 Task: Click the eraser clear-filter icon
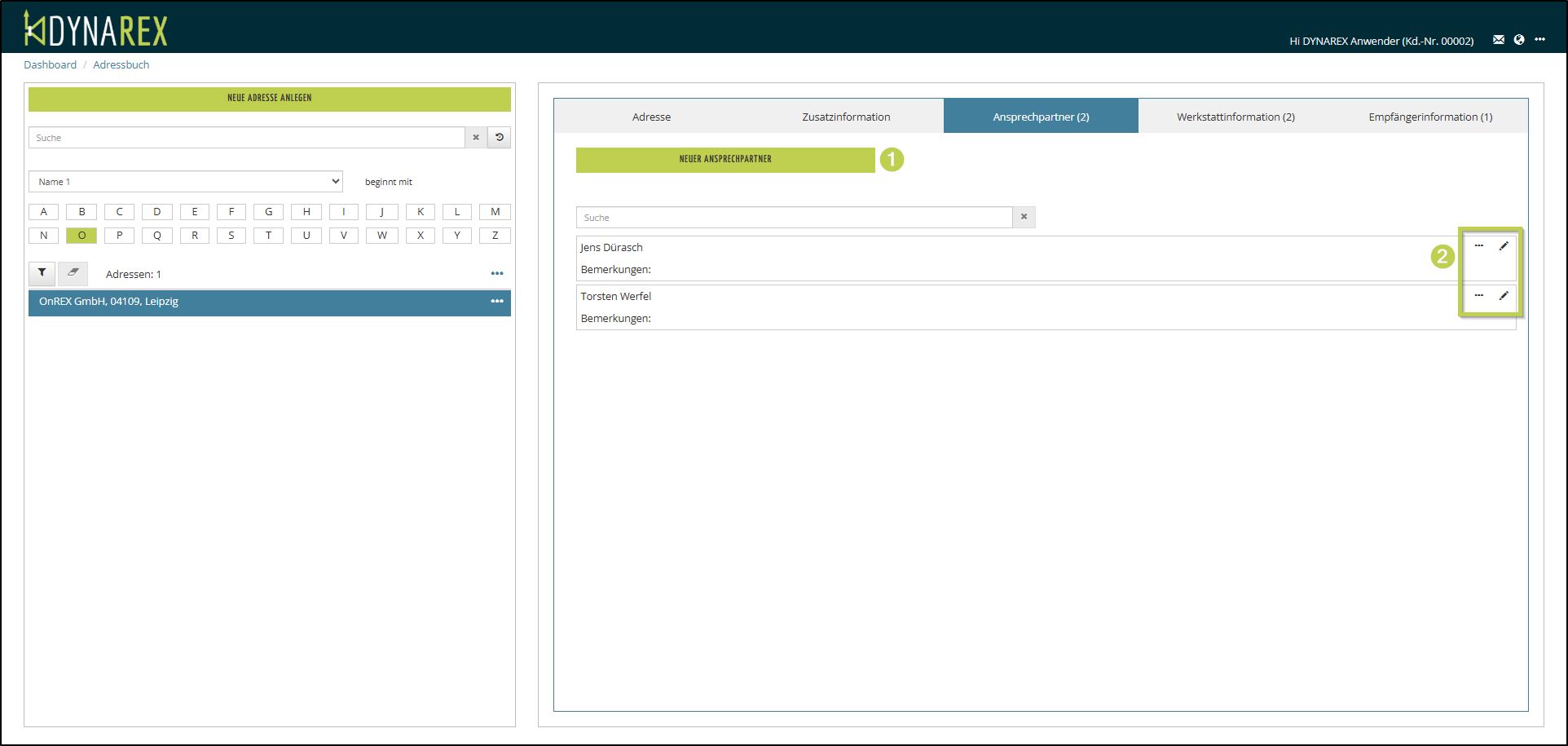(73, 273)
